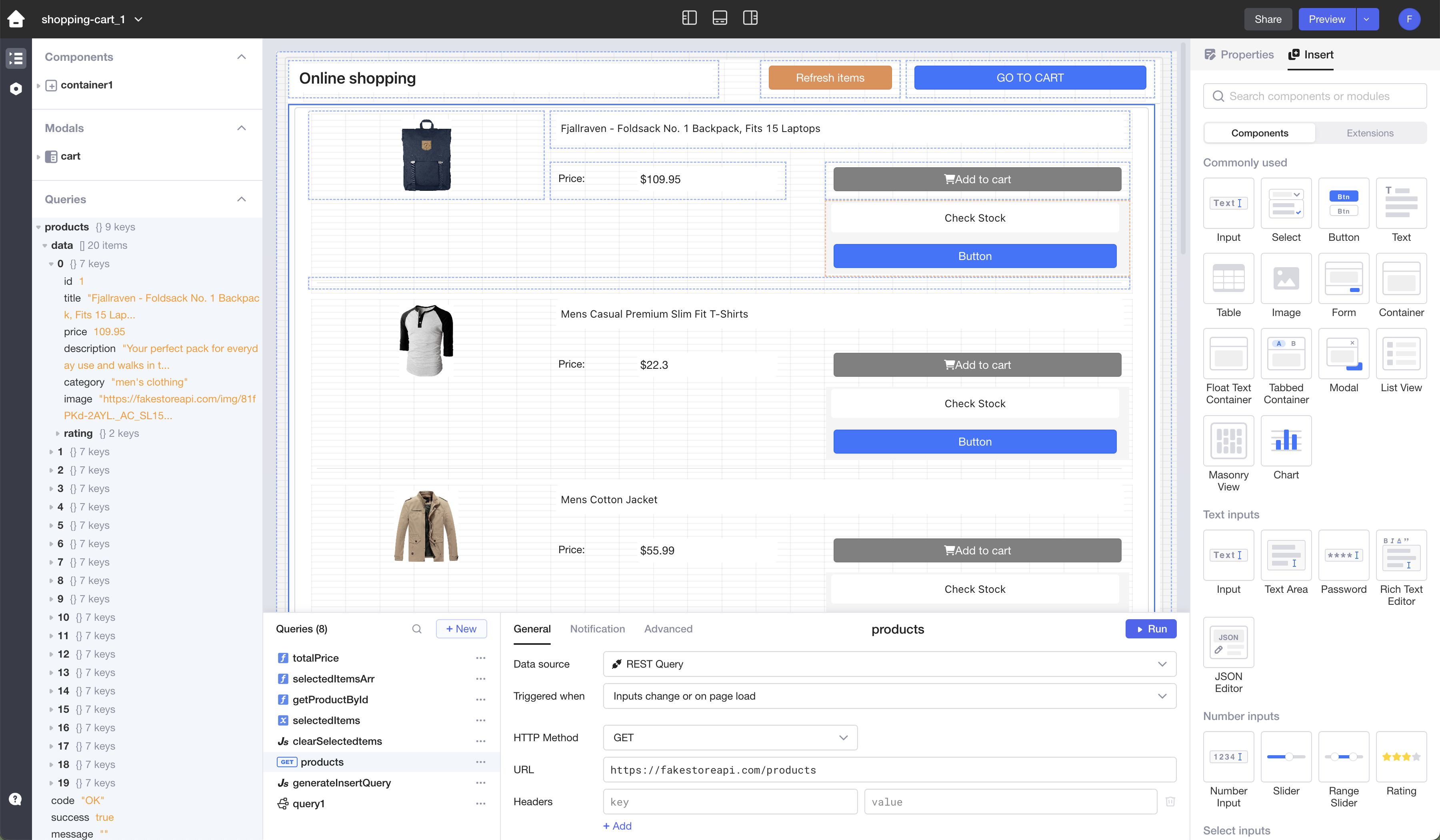
Task: Open the Triggered when dropdown
Action: click(889, 696)
